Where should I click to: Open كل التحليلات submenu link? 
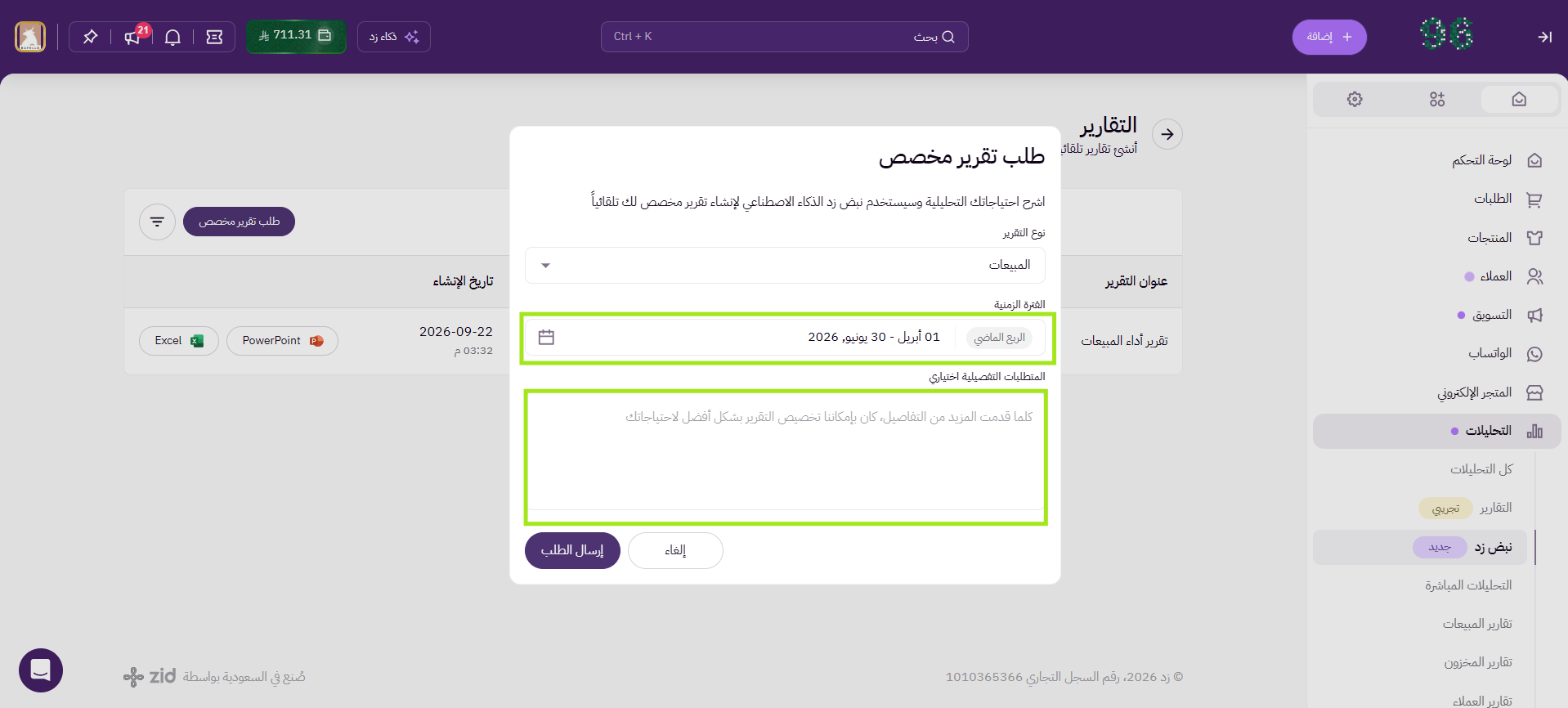coord(1481,469)
